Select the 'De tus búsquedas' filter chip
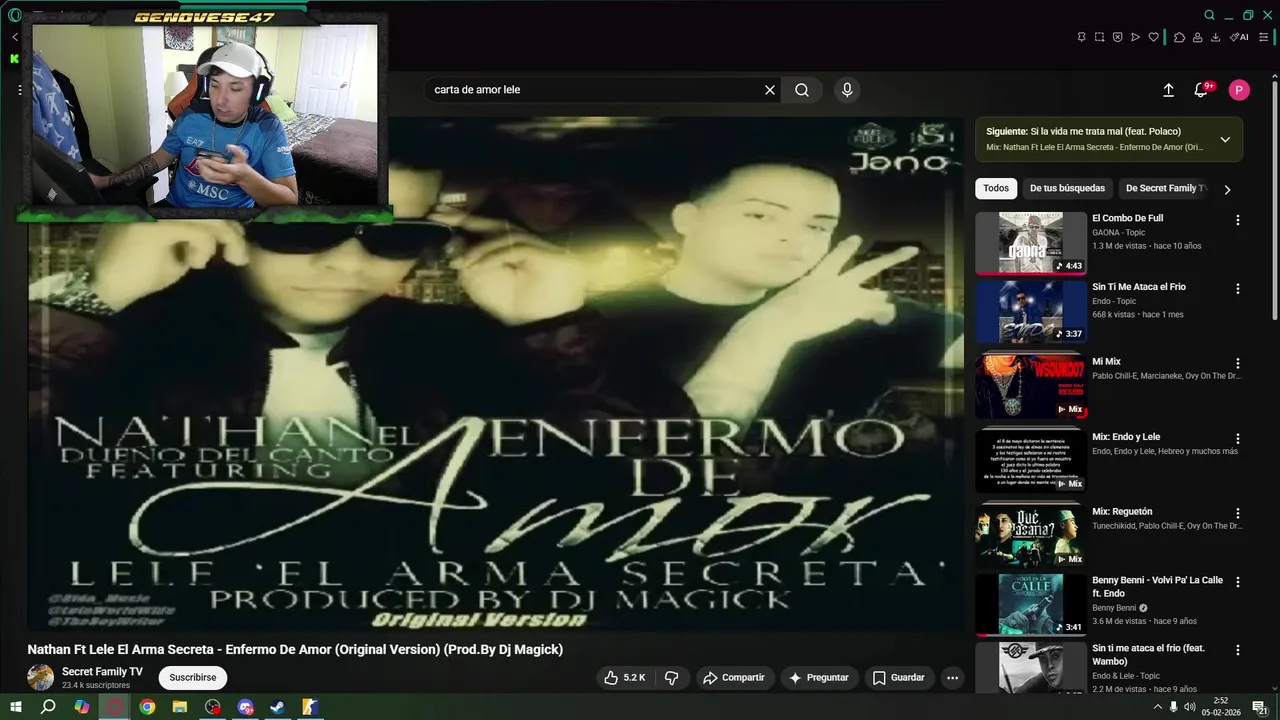 [1067, 188]
